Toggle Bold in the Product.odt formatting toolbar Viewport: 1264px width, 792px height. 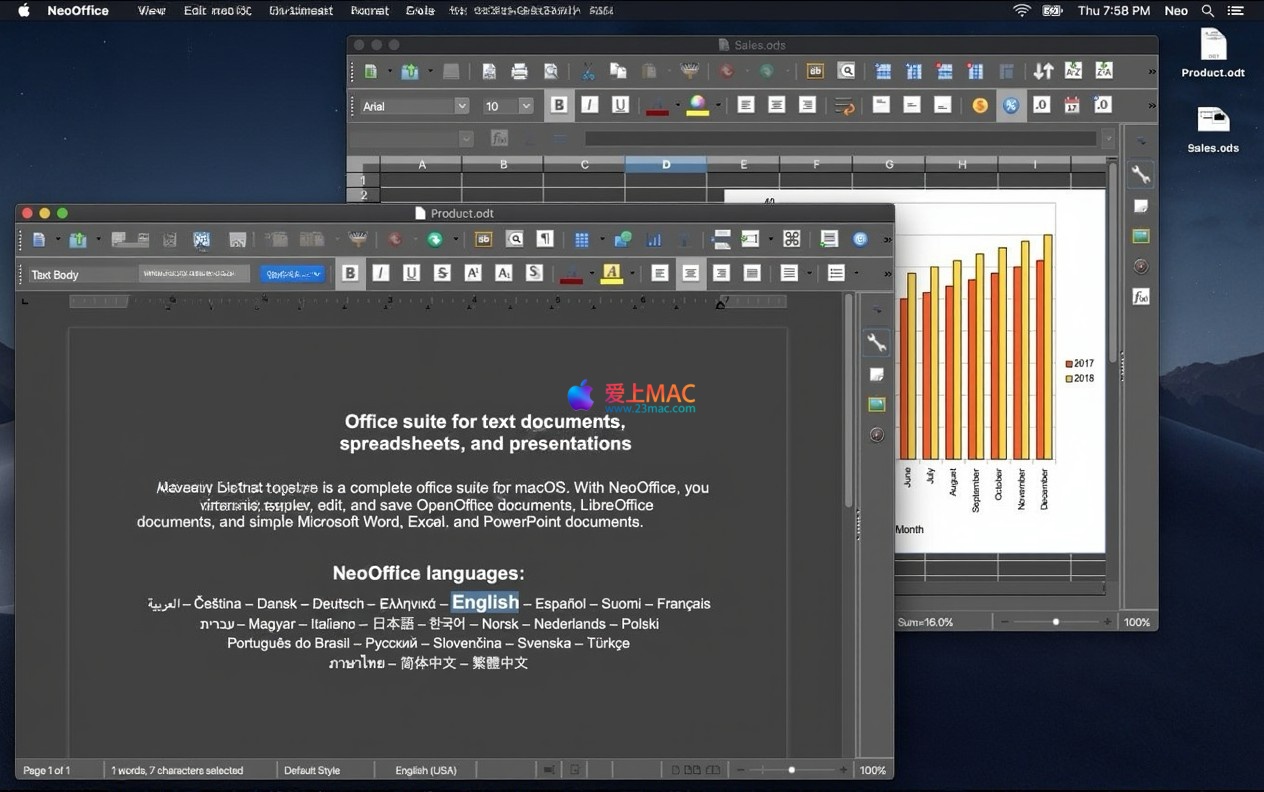350,273
